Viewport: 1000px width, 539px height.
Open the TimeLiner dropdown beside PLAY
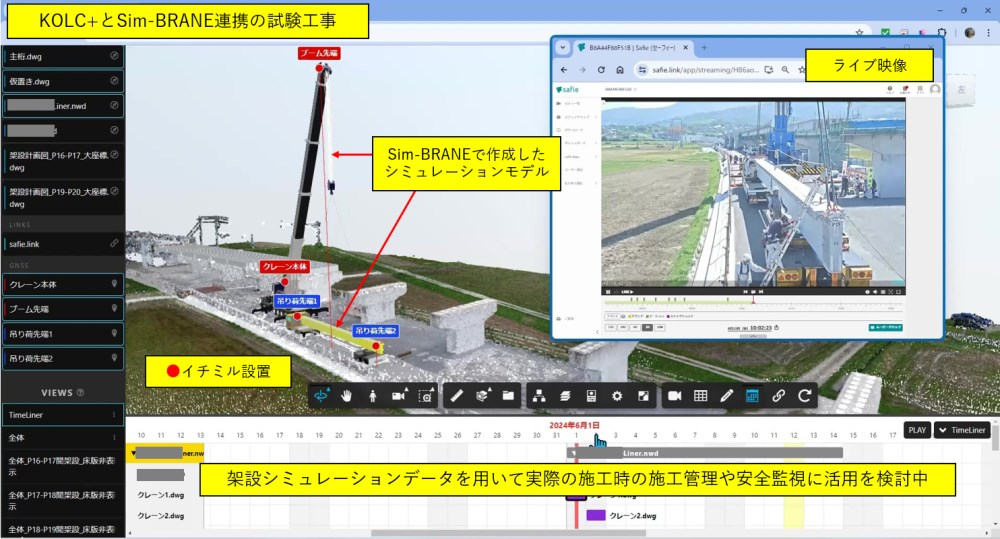962,431
